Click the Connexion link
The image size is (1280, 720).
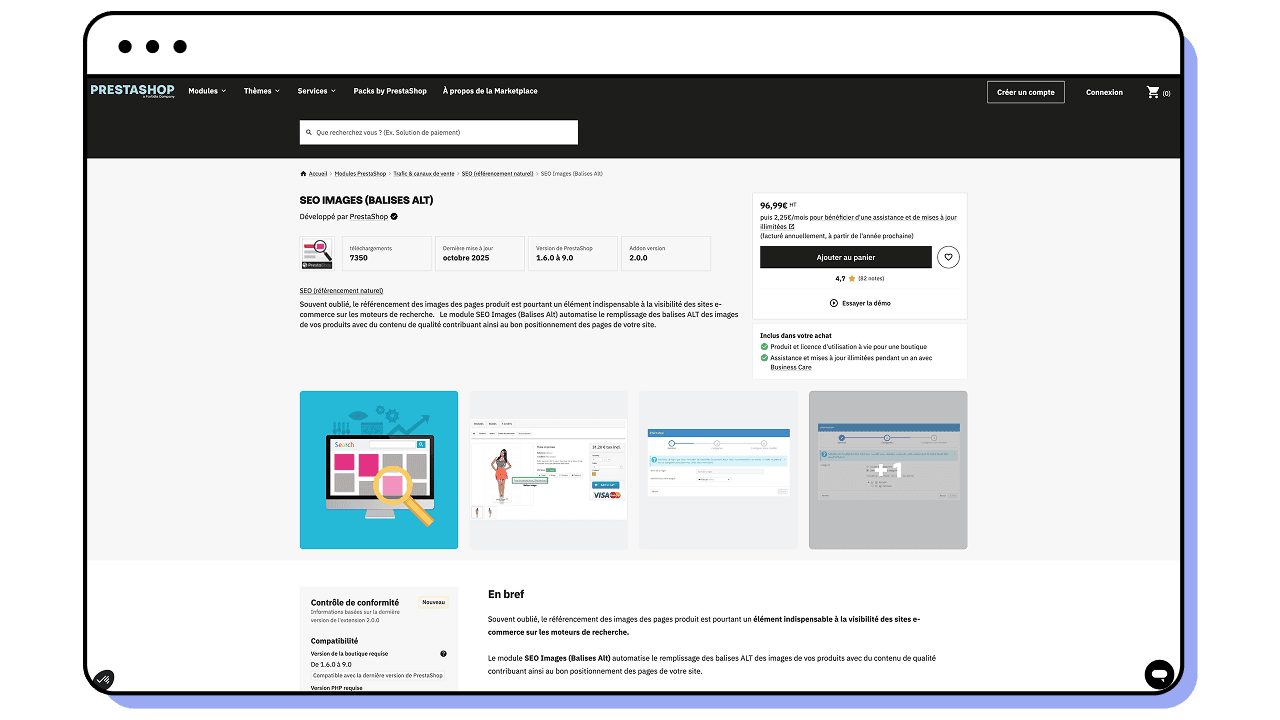point(1104,92)
